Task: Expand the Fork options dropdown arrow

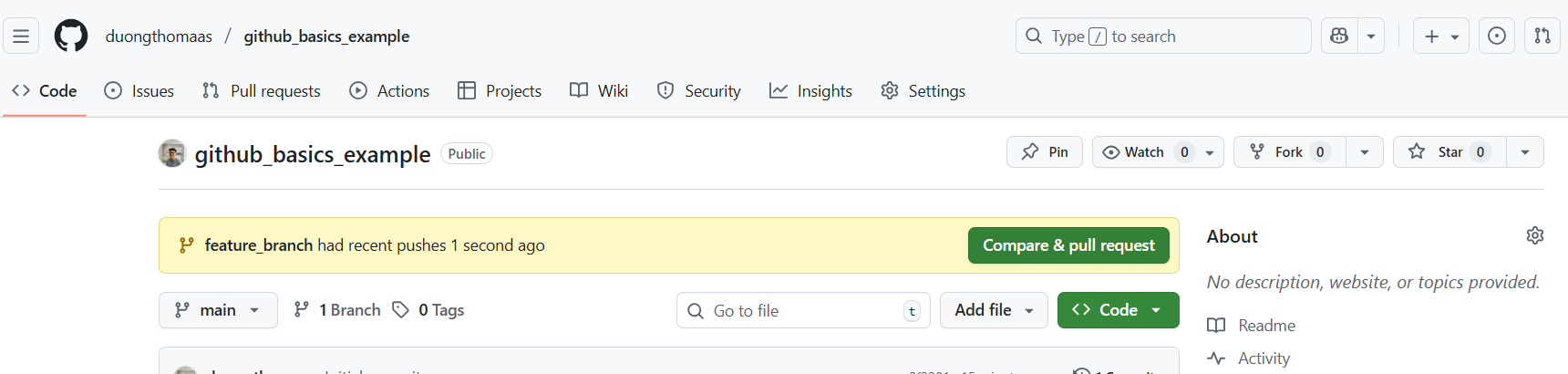Action: point(1365,152)
